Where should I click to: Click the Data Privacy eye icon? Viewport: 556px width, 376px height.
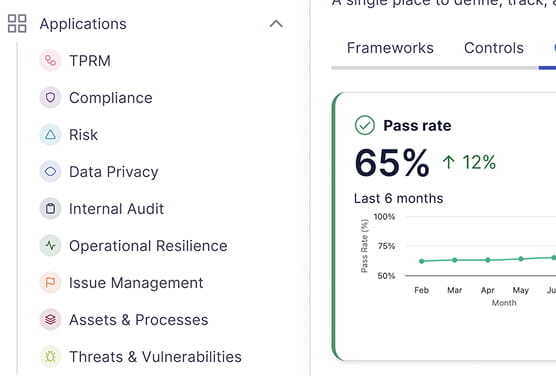[x=50, y=172]
